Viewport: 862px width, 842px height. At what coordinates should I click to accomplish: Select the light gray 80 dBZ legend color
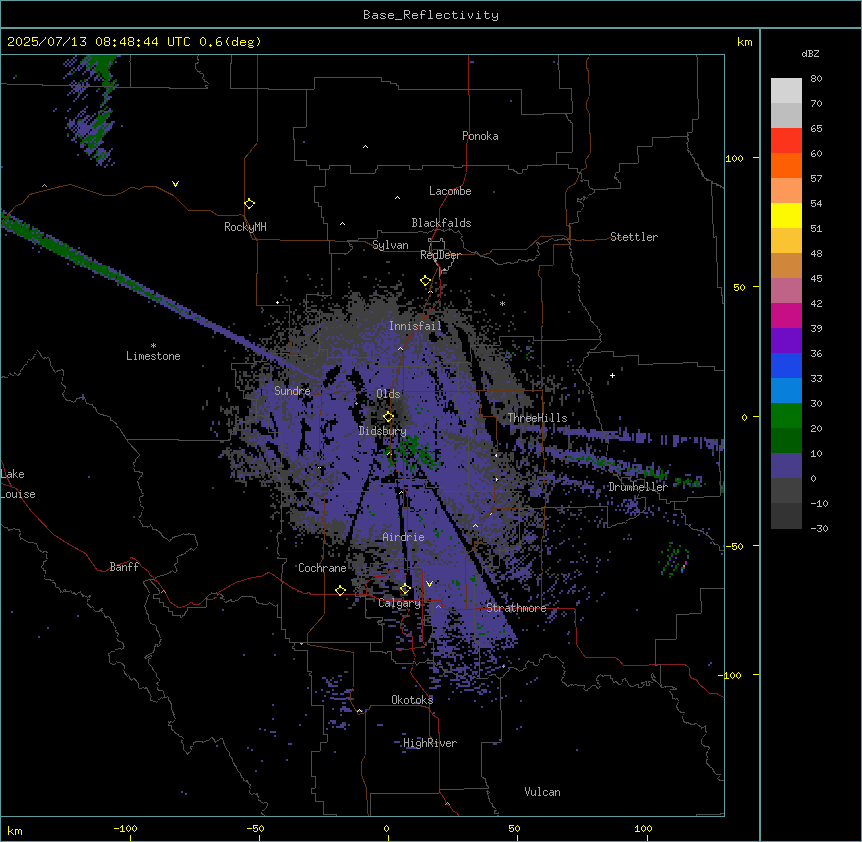tap(786, 91)
